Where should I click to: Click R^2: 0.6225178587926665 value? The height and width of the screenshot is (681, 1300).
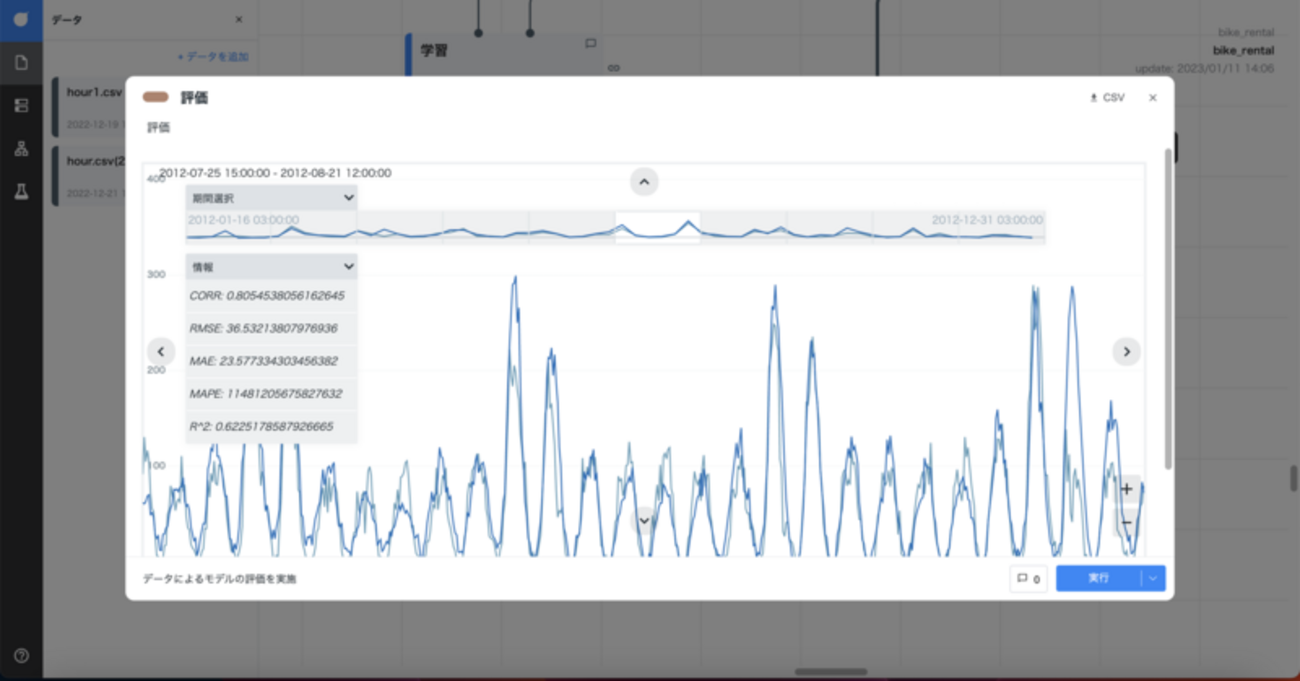point(261,426)
